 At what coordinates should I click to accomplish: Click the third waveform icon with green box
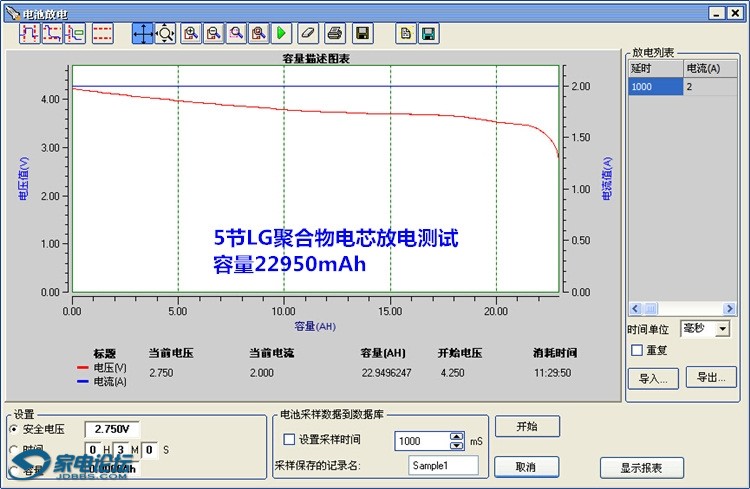(x=76, y=33)
